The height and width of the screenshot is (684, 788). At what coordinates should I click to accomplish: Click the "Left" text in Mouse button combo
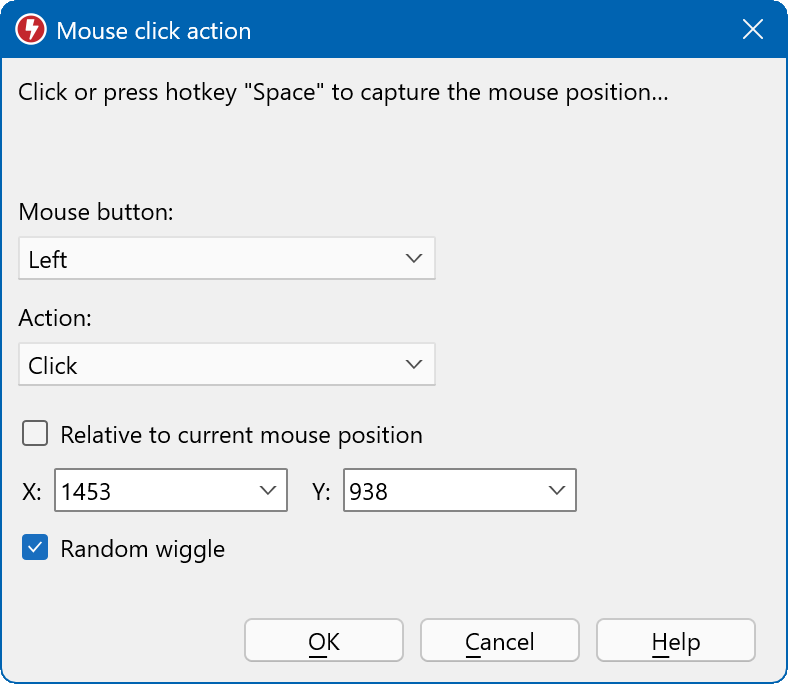48,260
